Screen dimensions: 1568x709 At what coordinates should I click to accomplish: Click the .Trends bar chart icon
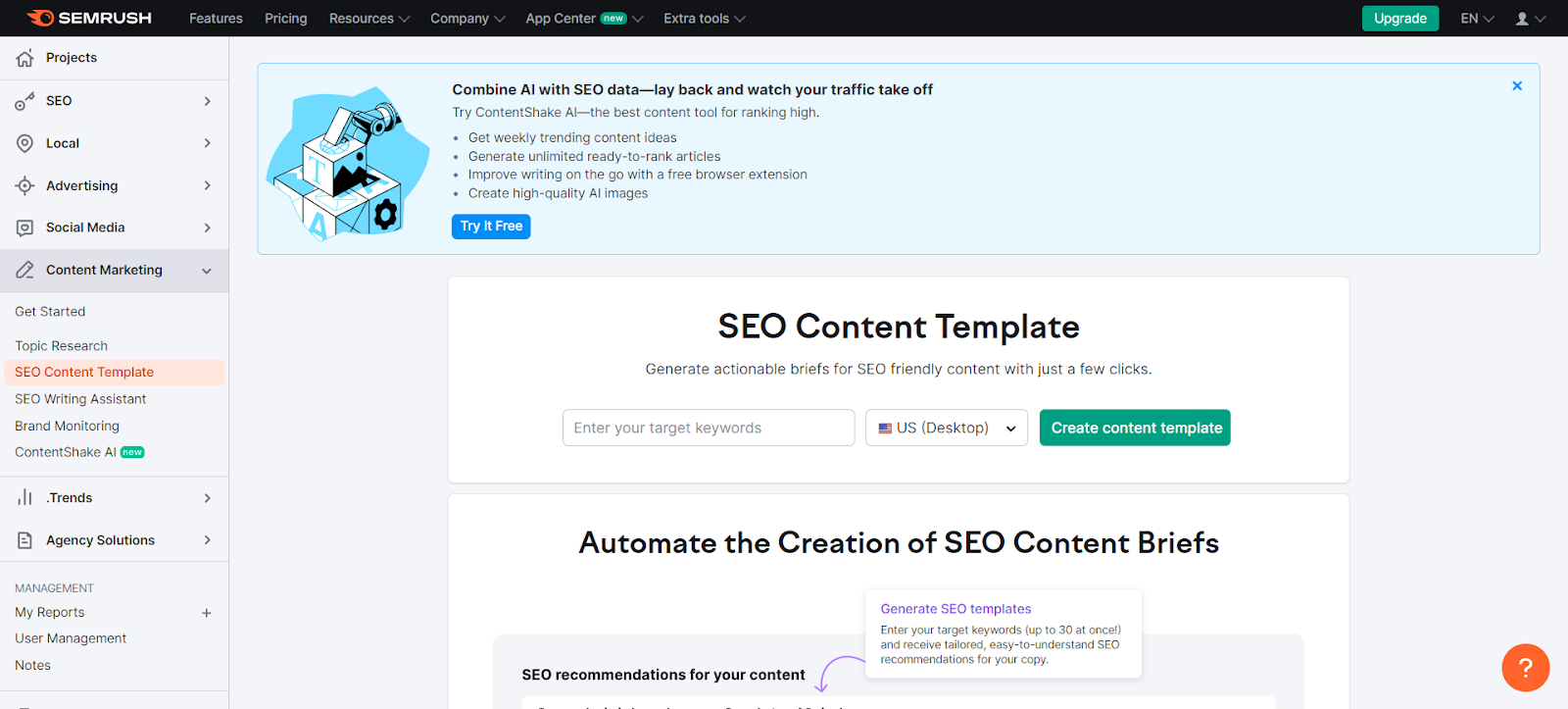25,498
